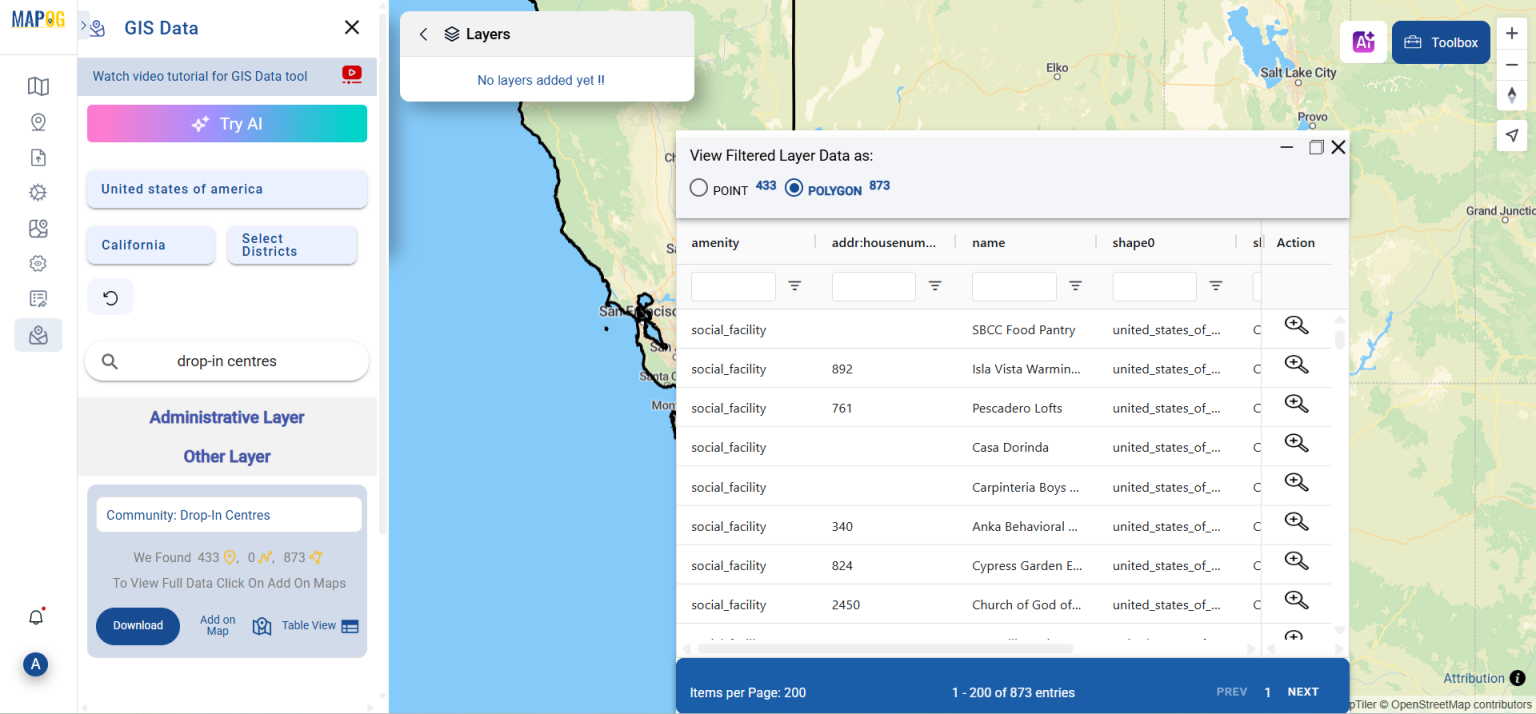Expand the Administrative Layer section
This screenshot has width=1536, height=714.
(226, 417)
